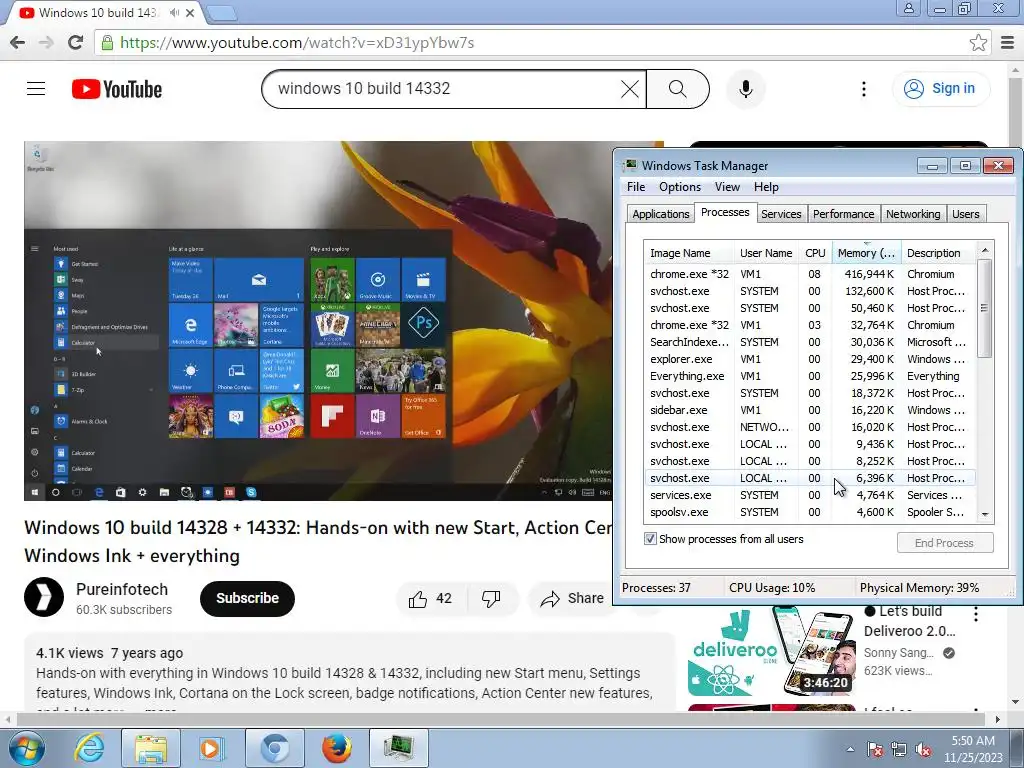1024x768 pixels.
Task: Subscribe to Pureinfotech channel
Action: point(248,598)
